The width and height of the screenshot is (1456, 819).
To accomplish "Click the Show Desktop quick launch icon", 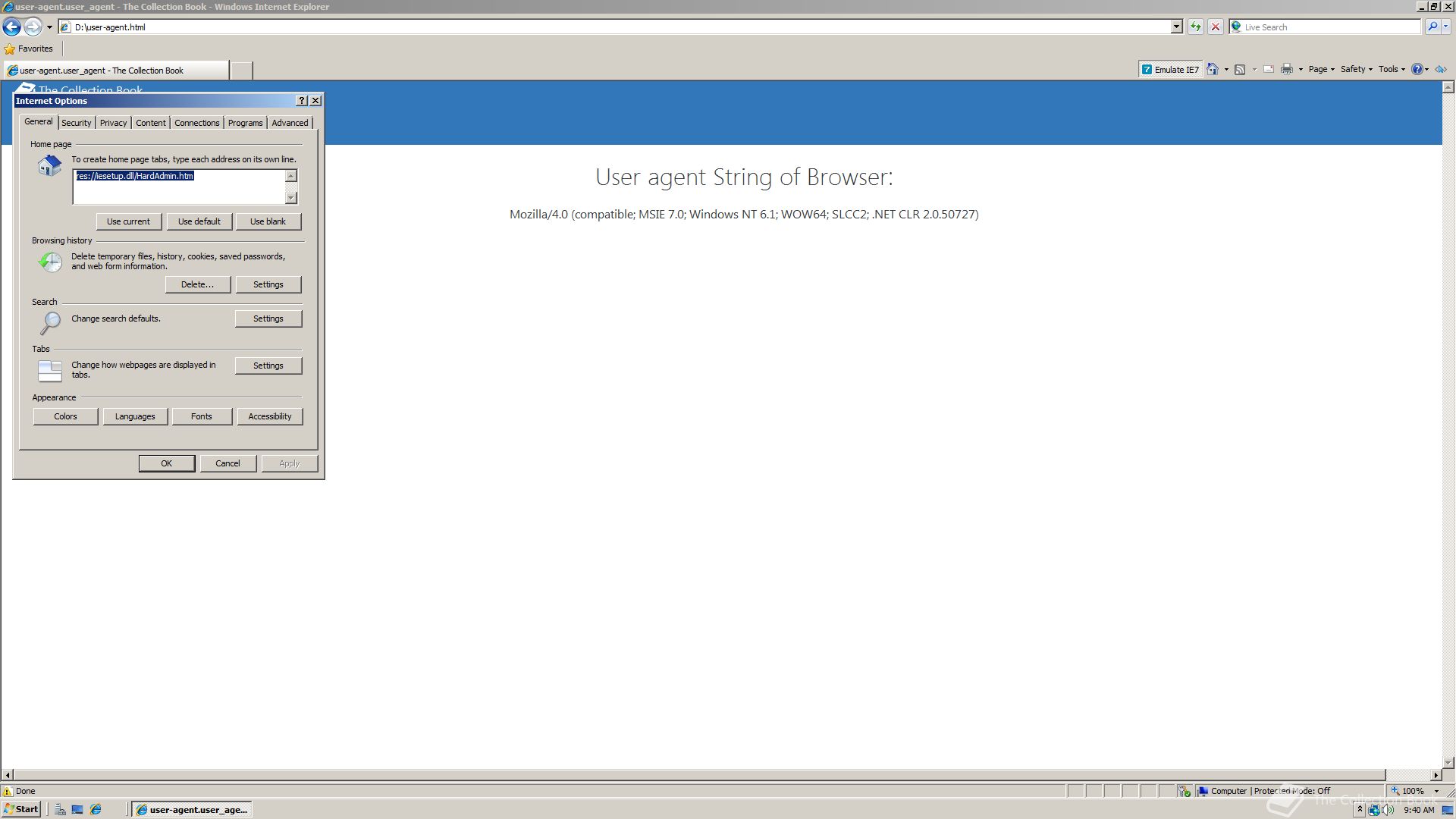I will point(77,810).
